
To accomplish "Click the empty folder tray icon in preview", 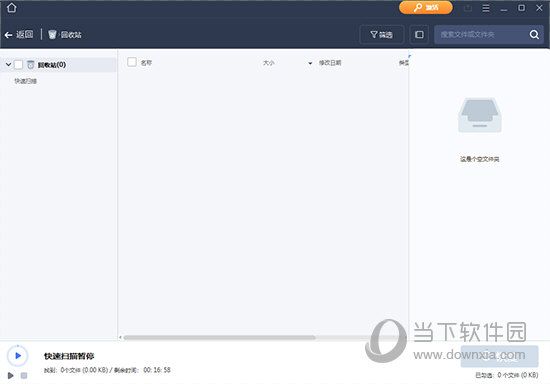I will (479, 115).
